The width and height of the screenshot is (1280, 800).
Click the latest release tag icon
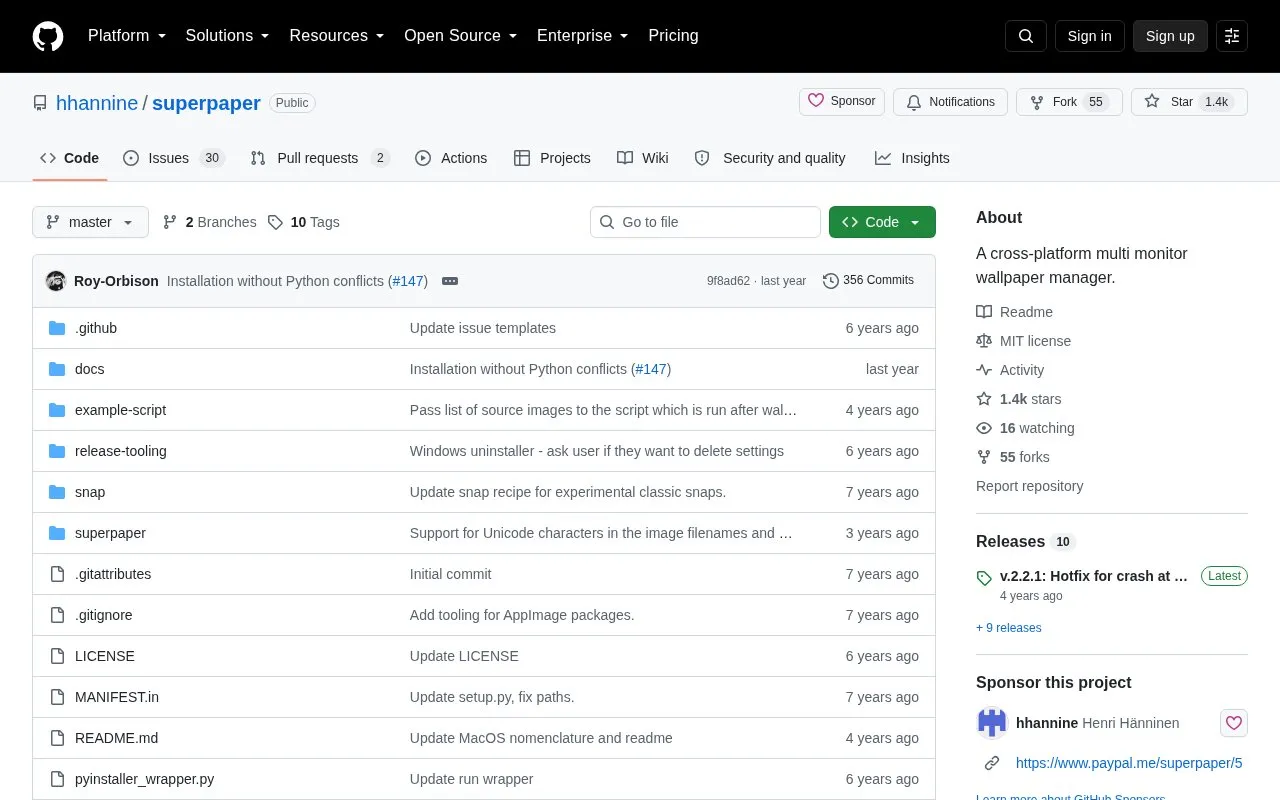pyautogui.click(x=984, y=578)
